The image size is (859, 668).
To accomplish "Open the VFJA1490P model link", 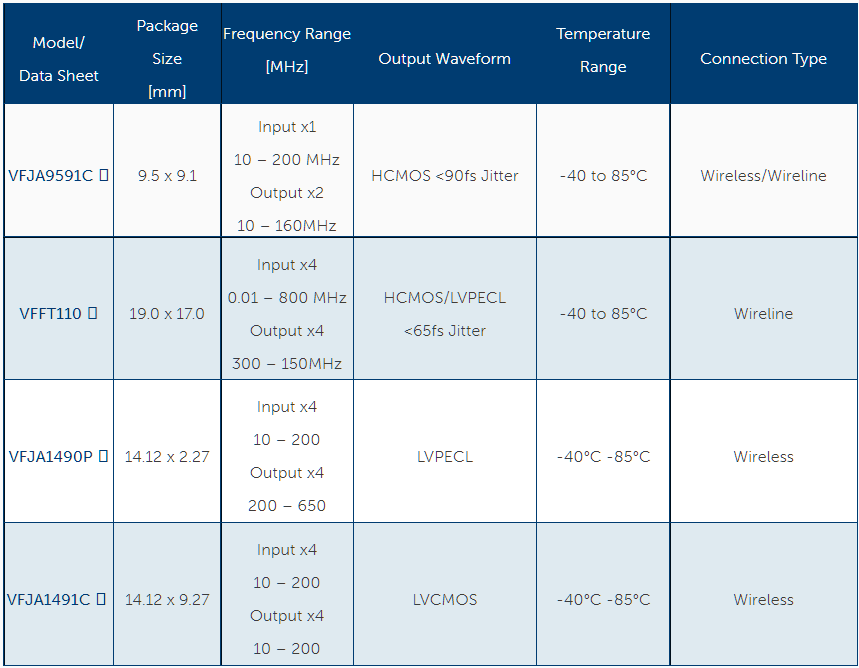I will 50,456.
